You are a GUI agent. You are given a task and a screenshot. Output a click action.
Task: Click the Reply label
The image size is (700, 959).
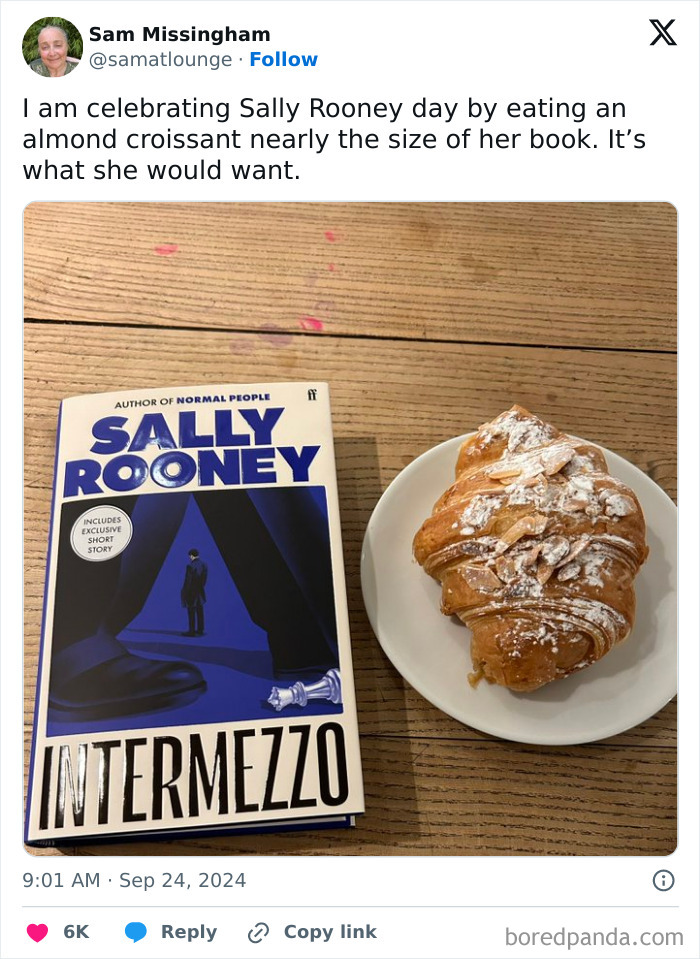point(189,931)
